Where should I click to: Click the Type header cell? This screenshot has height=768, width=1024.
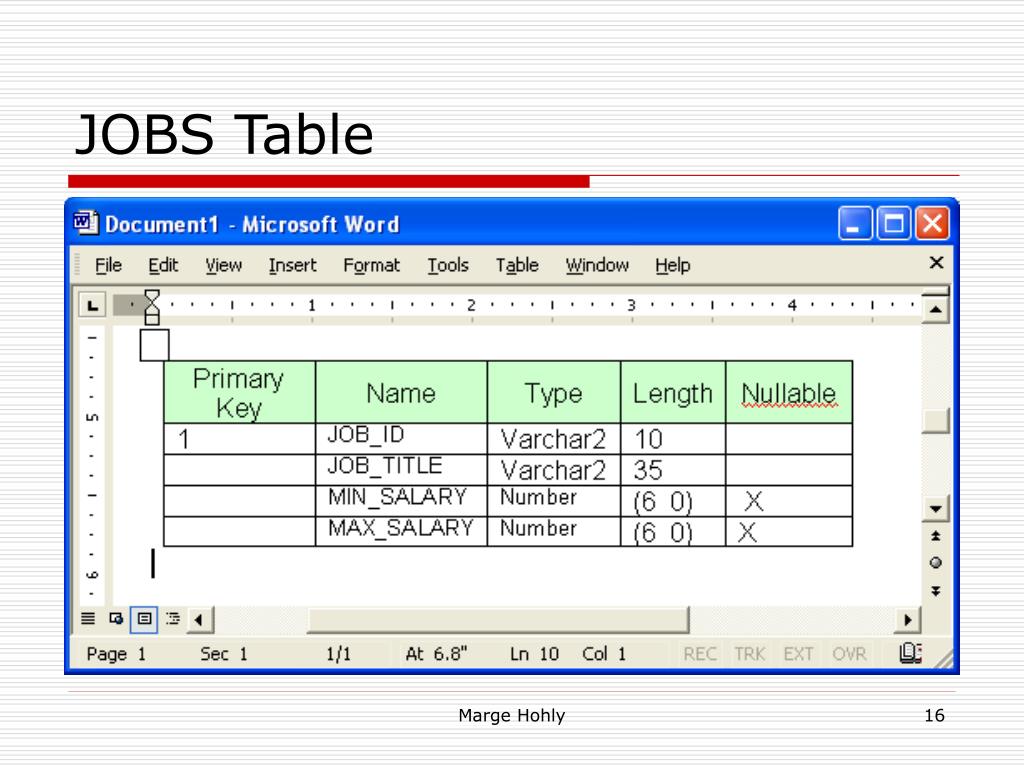click(554, 392)
